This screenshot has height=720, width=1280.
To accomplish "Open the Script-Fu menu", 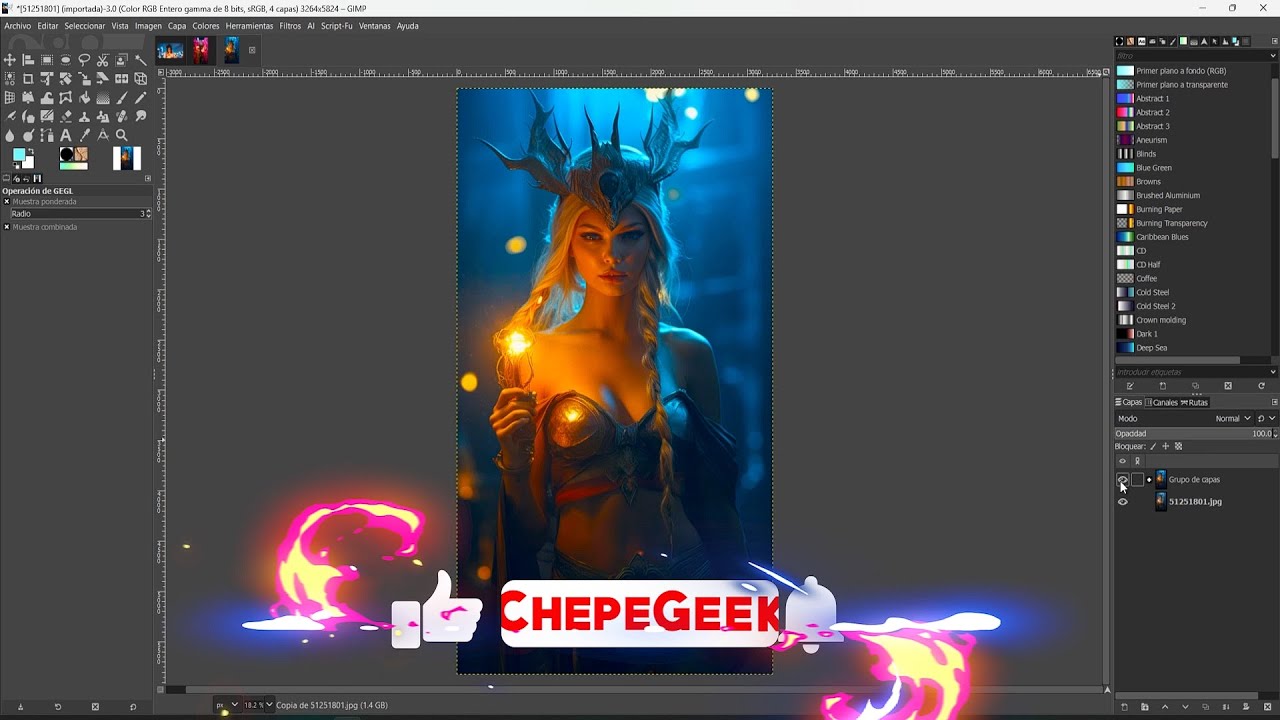I will point(336,26).
